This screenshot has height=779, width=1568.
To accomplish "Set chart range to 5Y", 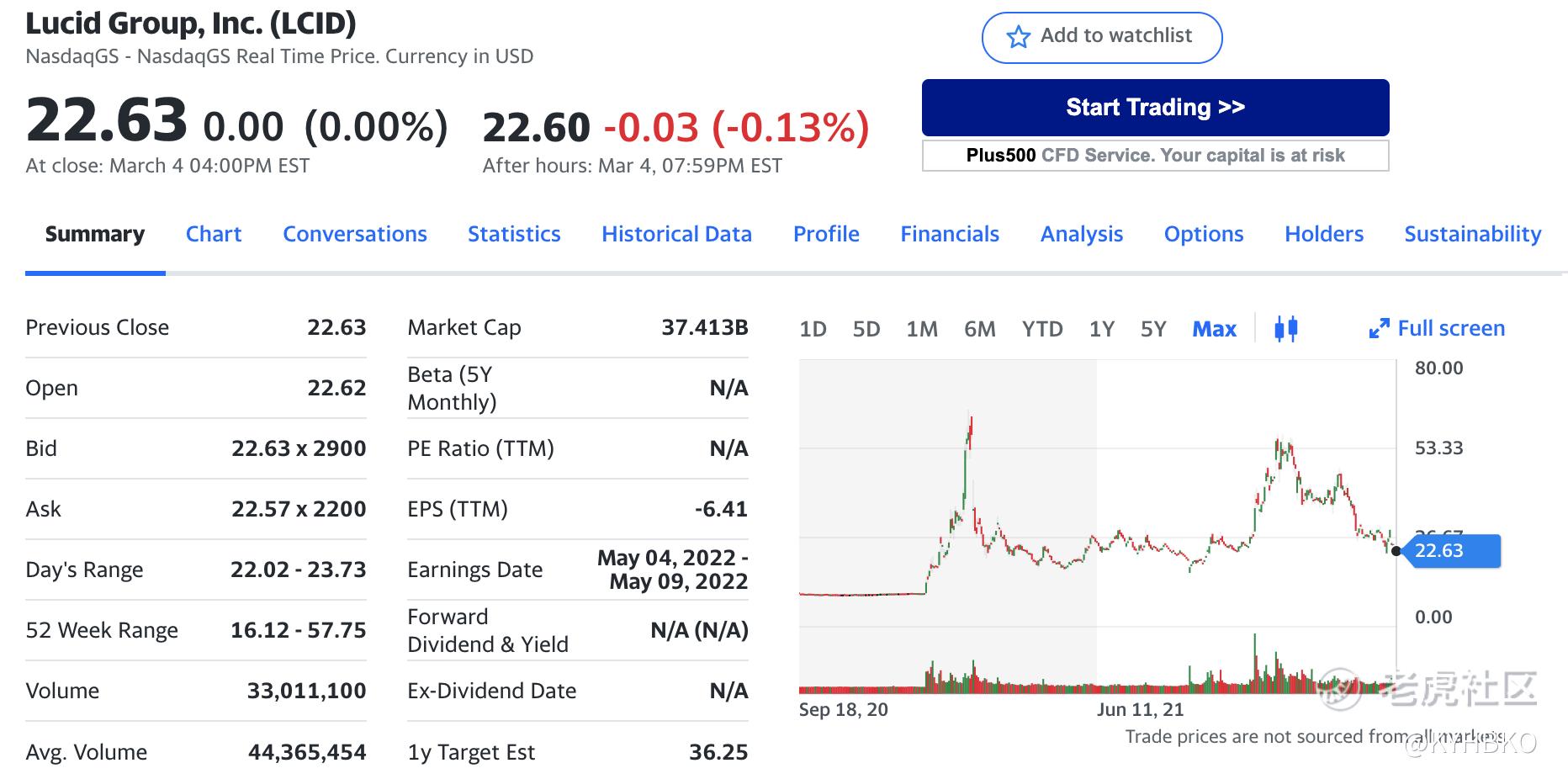I will (x=1153, y=329).
